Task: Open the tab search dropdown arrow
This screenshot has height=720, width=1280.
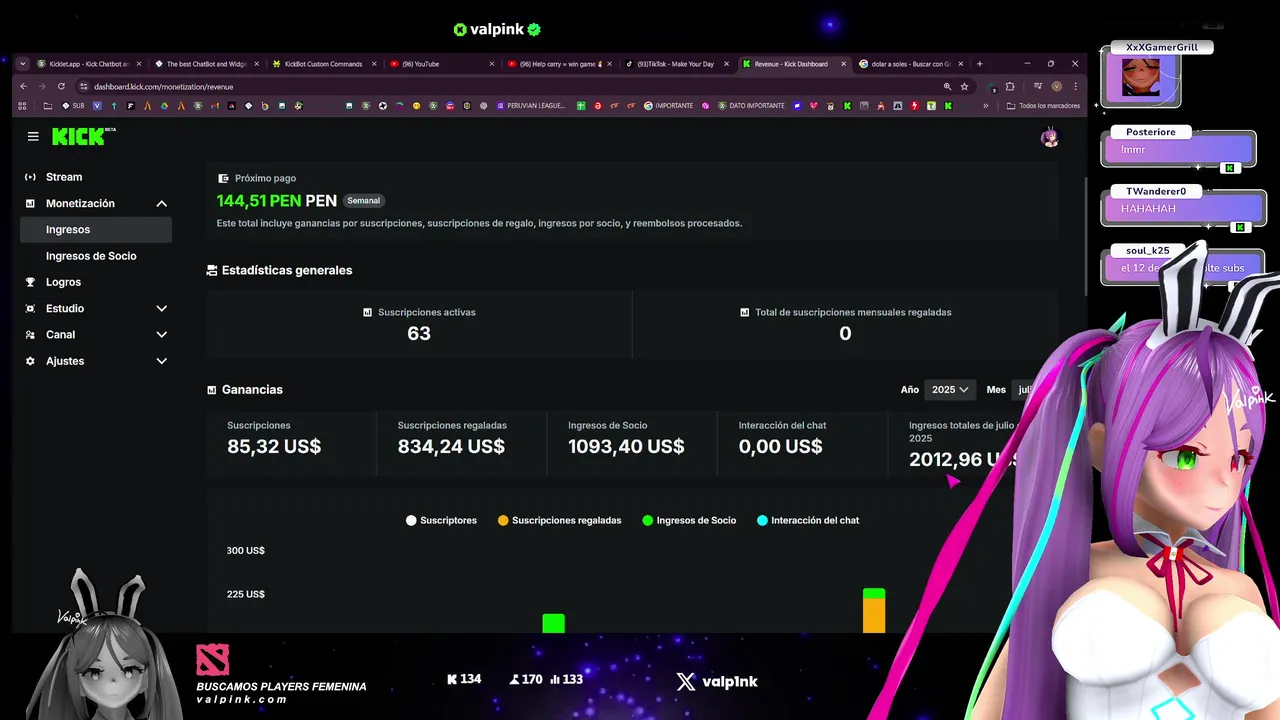Action: [x=23, y=64]
